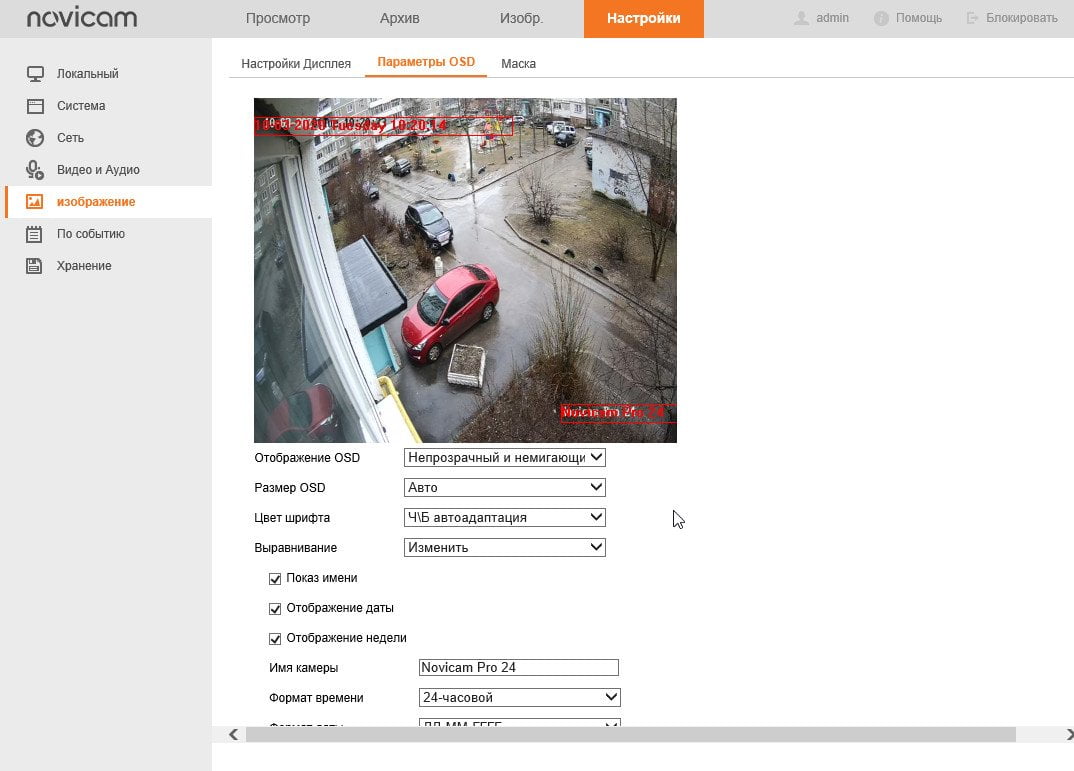Viewport: 1074px width, 771px height.
Task: Toggle the Отображение недели checkbox
Action: (275, 639)
